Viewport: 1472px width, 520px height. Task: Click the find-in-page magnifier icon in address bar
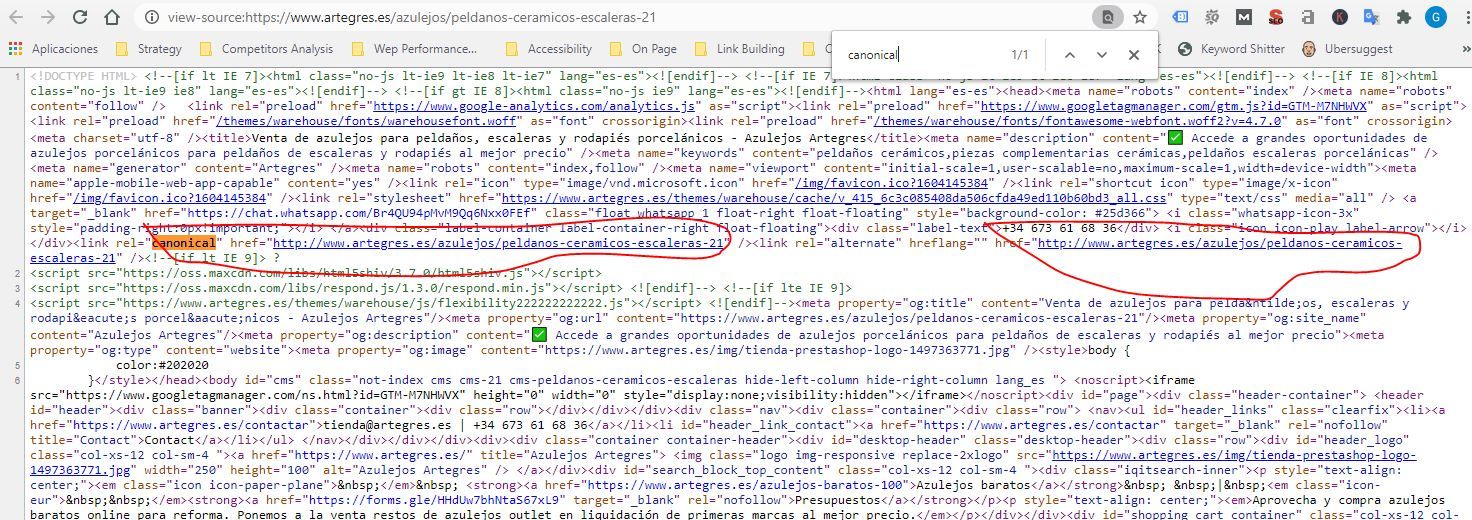(x=1107, y=17)
